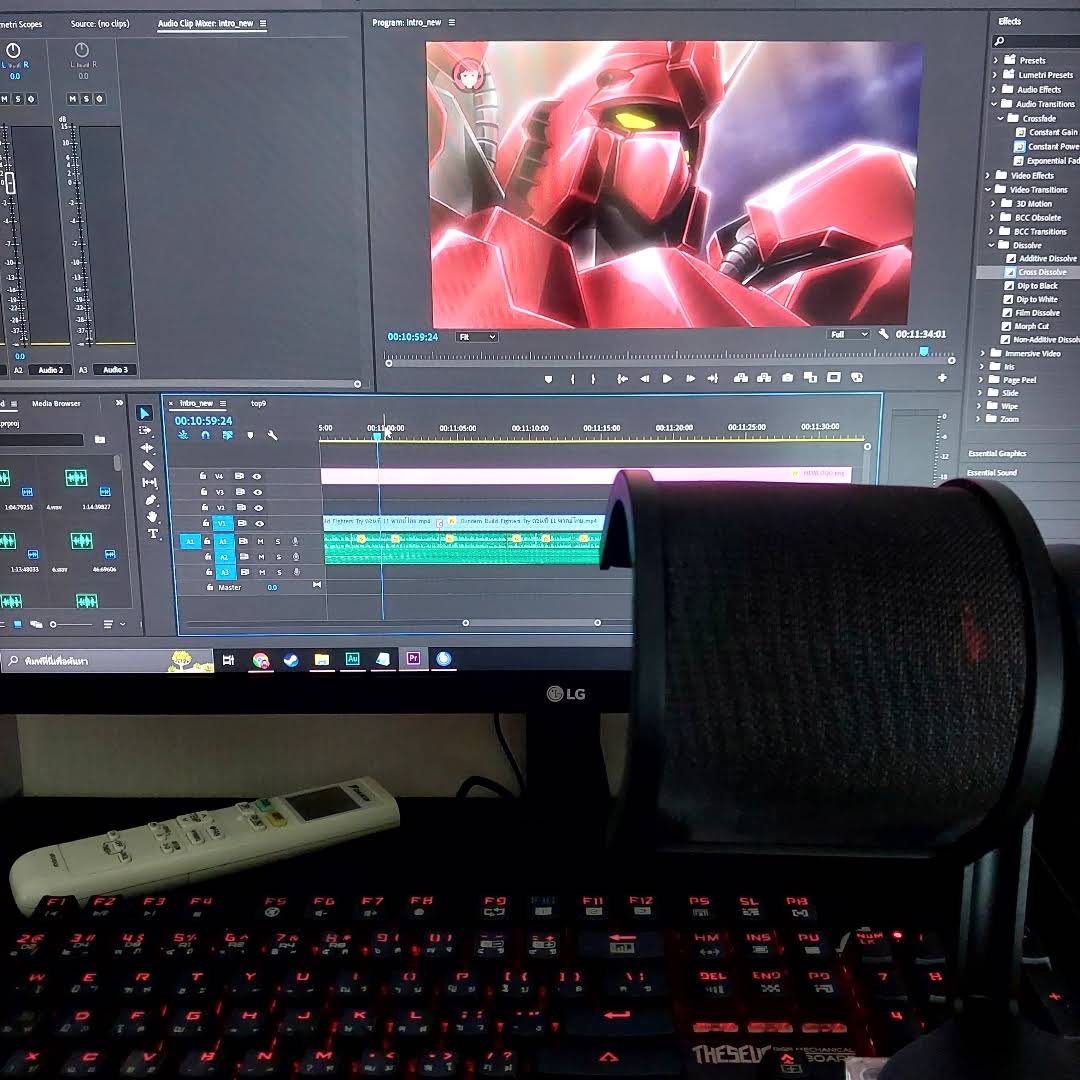Select the Slip tool

[149, 483]
